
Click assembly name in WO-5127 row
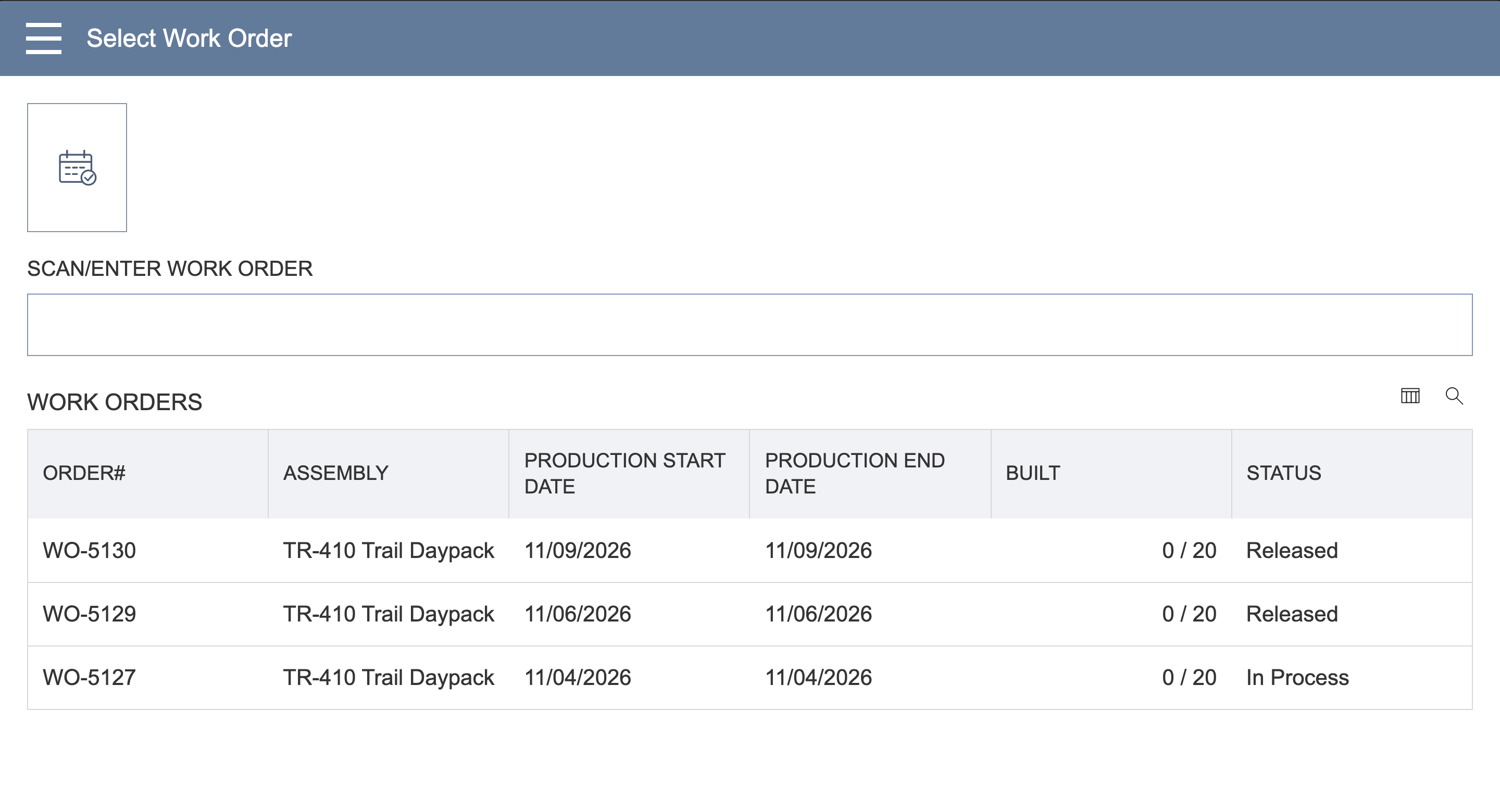pyautogui.click(x=389, y=678)
